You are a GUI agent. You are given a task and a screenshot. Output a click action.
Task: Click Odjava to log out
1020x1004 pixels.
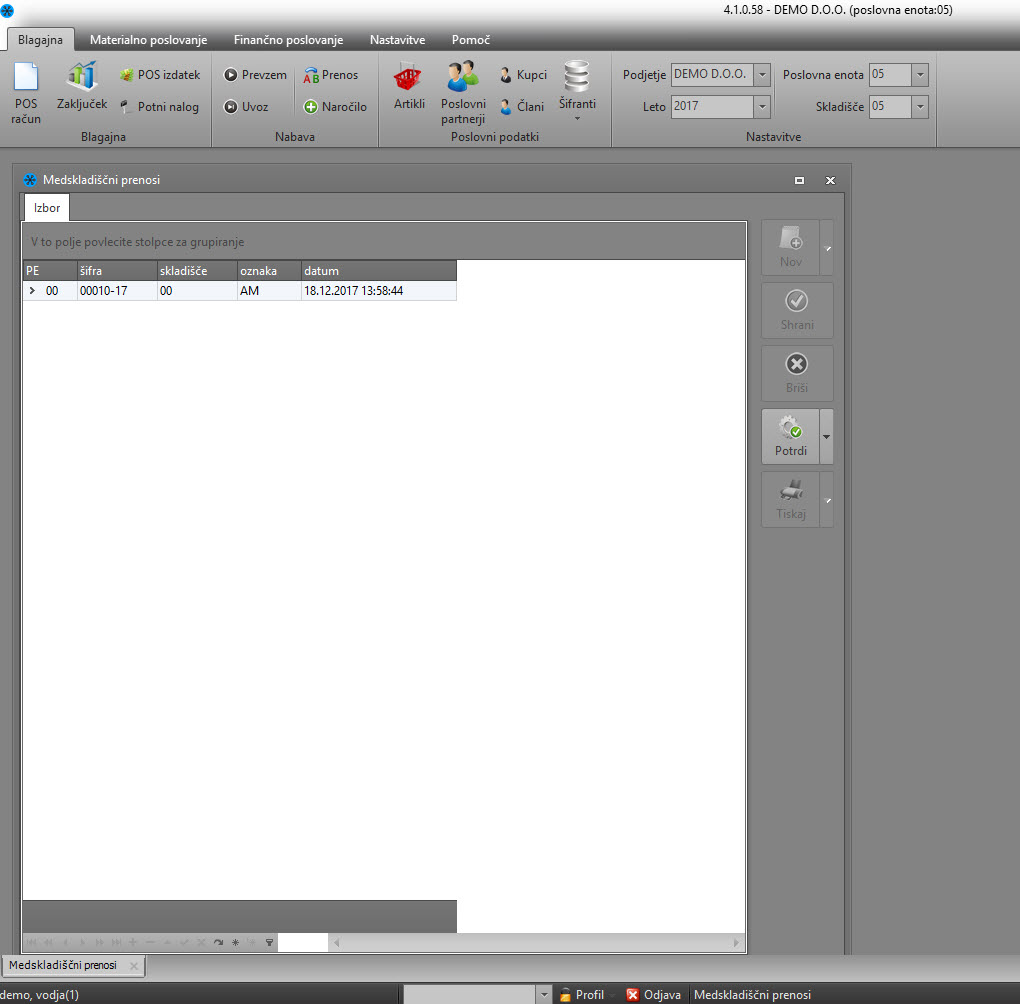(x=654, y=994)
